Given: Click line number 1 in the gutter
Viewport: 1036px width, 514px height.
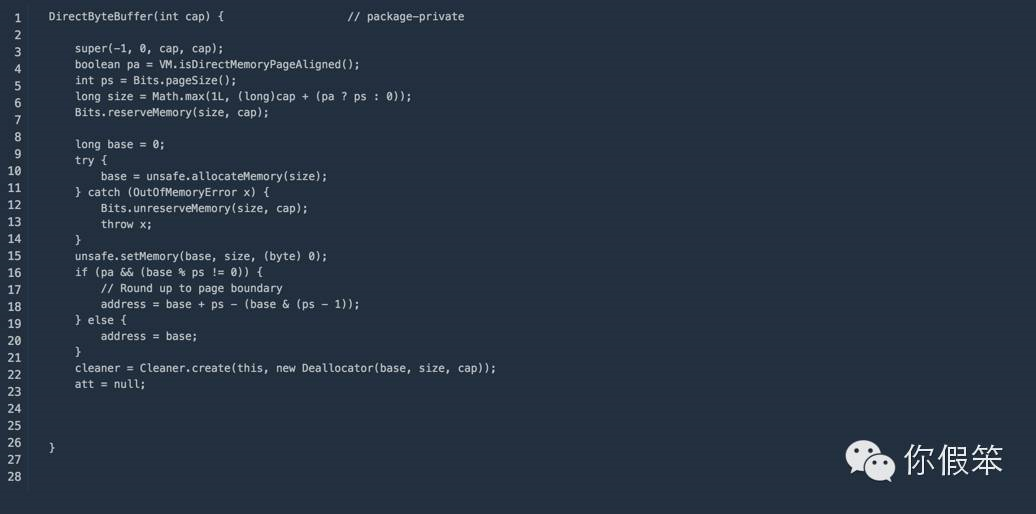Looking at the screenshot, I should click(18, 18).
